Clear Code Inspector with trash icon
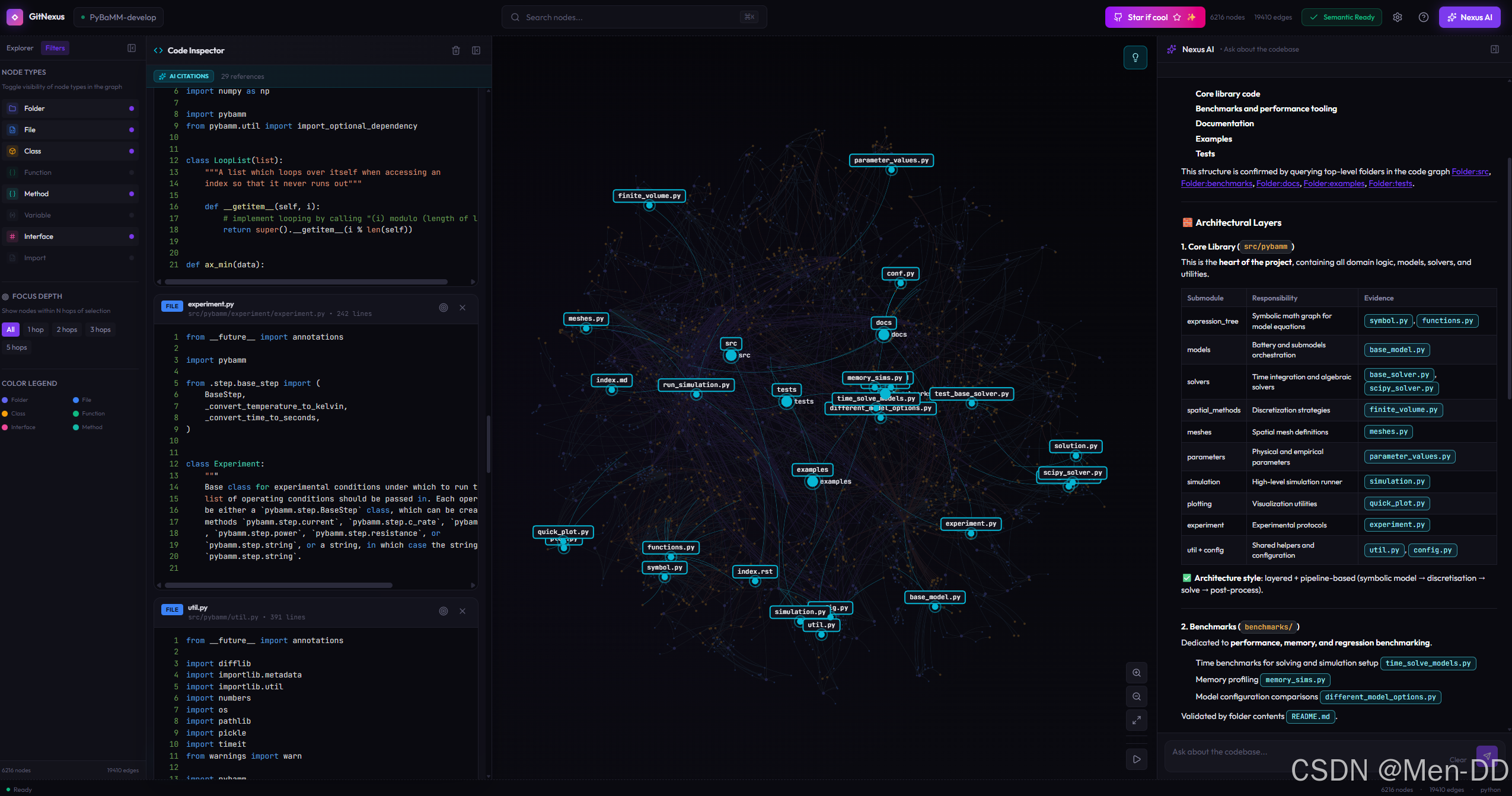1512x796 pixels. point(456,50)
